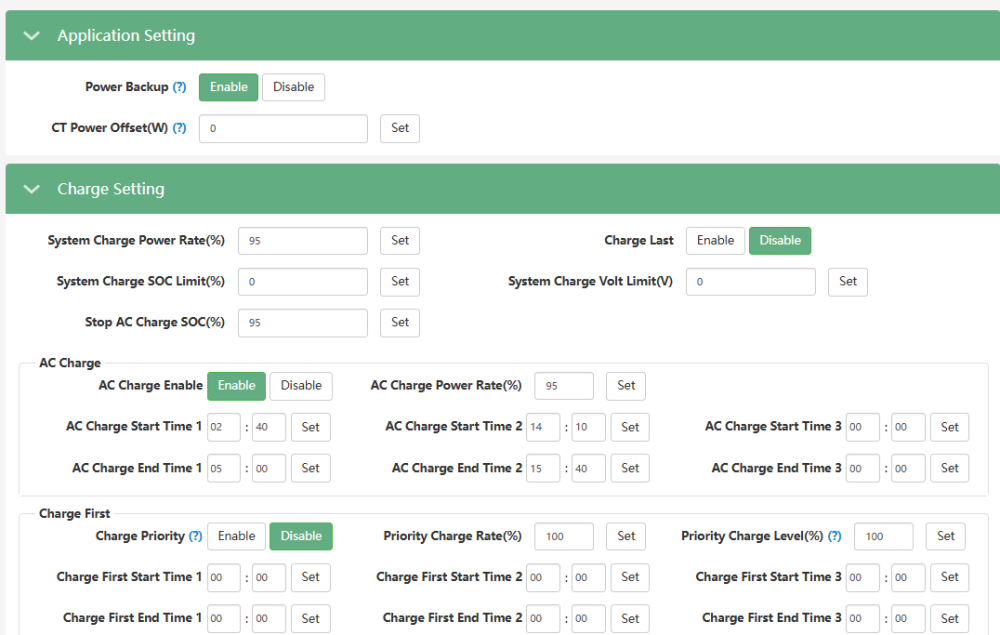
Task: Set the Stop AC Charge SOC value
Action: click(400, 323)
